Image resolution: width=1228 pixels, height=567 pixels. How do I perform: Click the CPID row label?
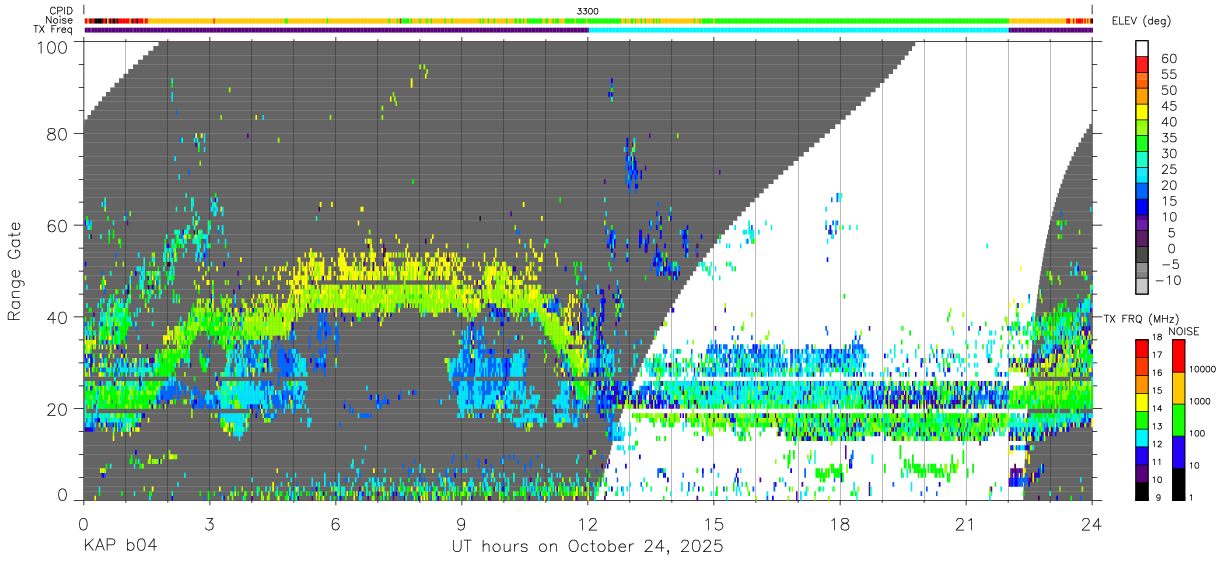61,11
